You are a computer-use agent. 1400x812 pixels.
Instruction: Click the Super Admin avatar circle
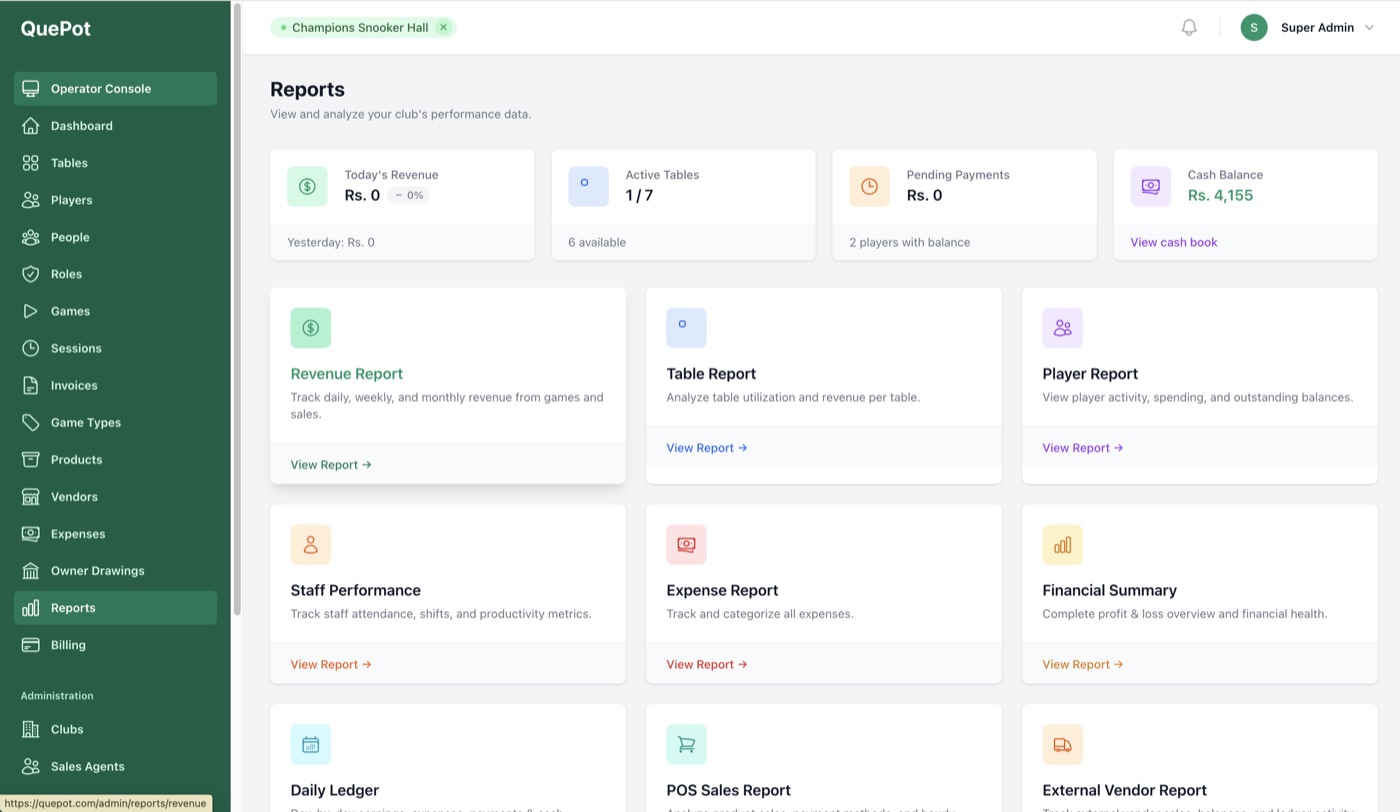pyautogui.click(x=1253, y=28)
